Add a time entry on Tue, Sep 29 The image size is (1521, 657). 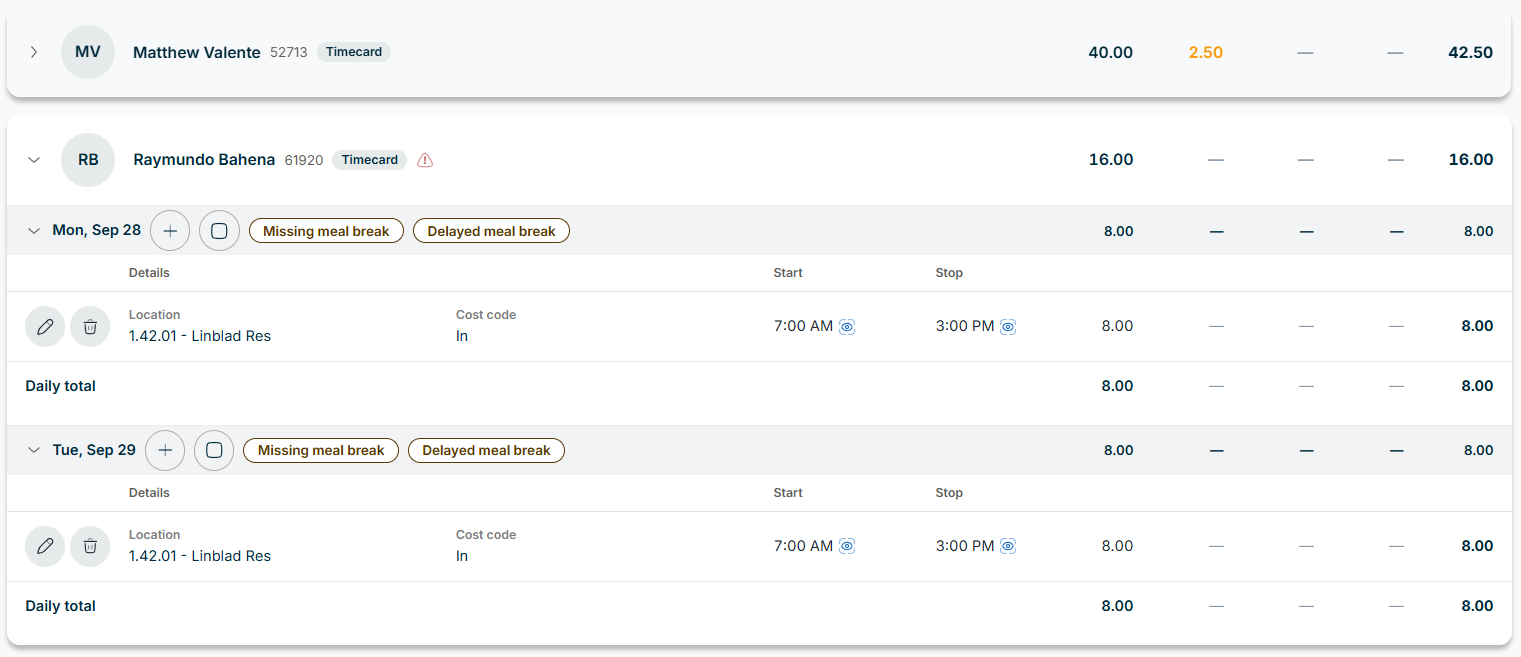pos(165,451)
